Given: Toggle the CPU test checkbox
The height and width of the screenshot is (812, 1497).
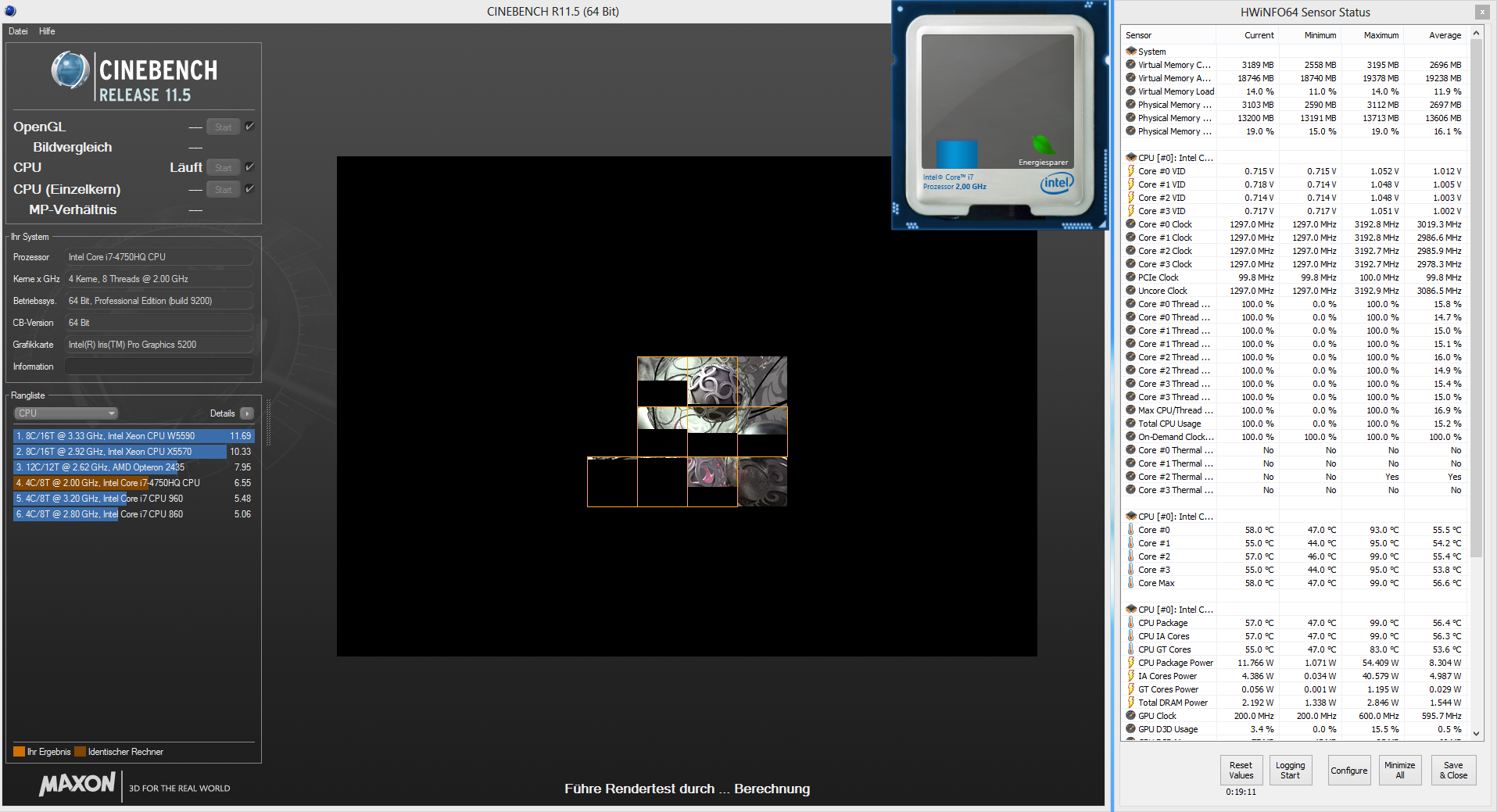Looking at the screenshot, I should point(249,166).
